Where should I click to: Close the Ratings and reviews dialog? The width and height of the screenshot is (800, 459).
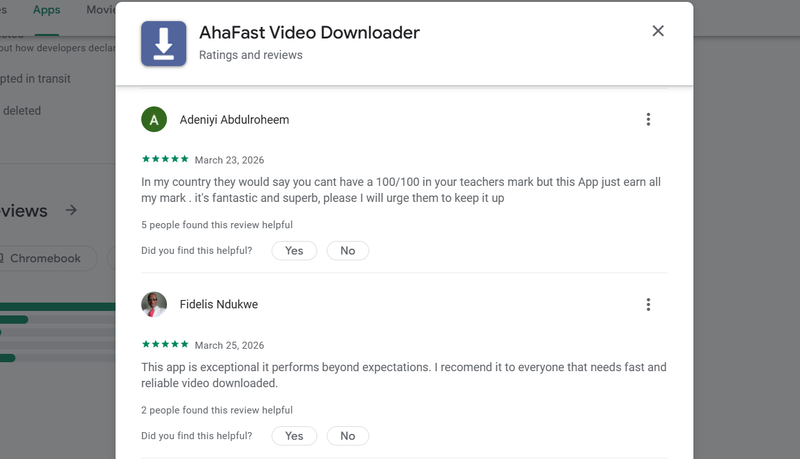(658, 31)
